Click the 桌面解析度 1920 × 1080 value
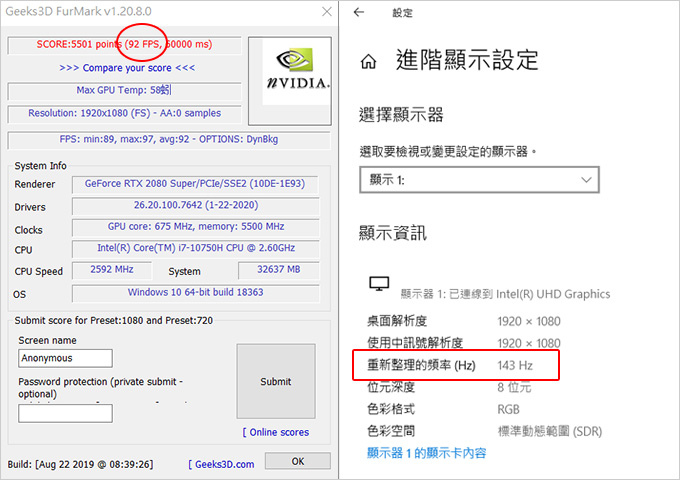The image size is (680, 480). [529, 321]
